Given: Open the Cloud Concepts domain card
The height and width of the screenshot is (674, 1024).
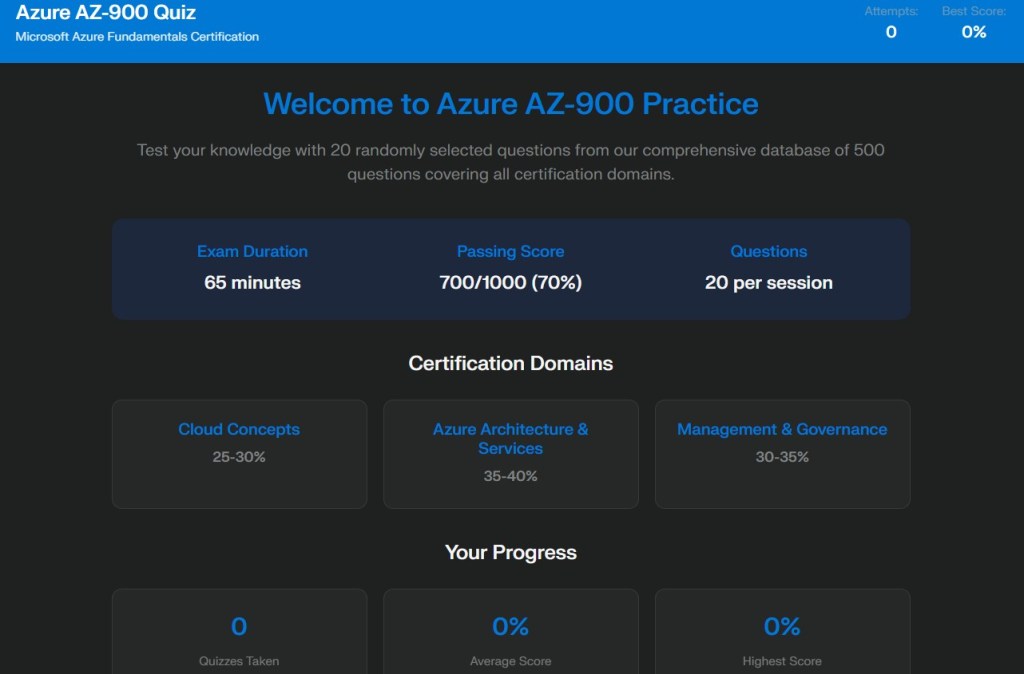Looking at the screenshot, I should [x=239, y=453].
